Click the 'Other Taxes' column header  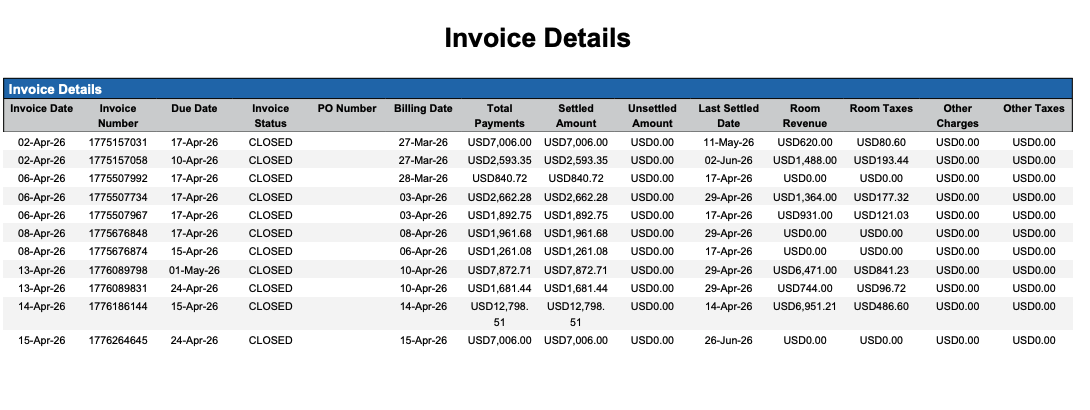1034,108
